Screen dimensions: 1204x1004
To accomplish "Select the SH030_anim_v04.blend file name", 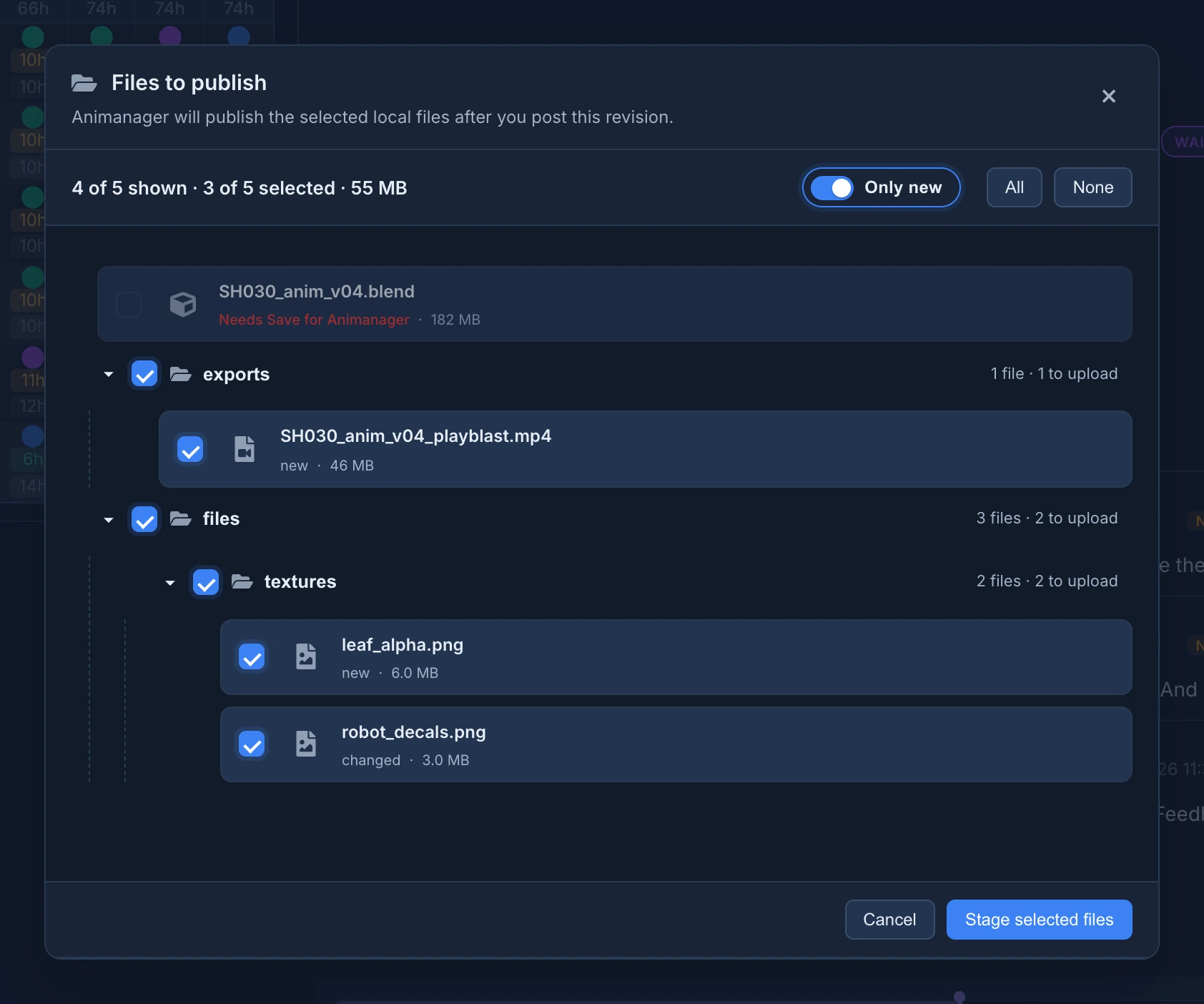I will pyautogui.click(x=317, y=292).
